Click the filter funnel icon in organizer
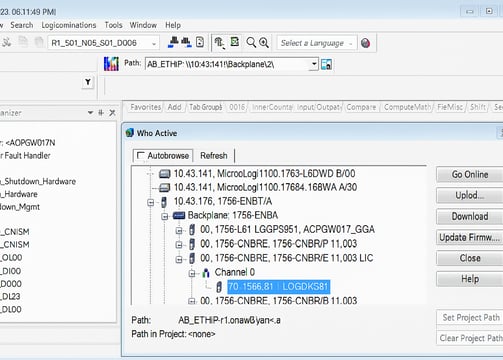503x360 pixels. [x=88, y=82]
